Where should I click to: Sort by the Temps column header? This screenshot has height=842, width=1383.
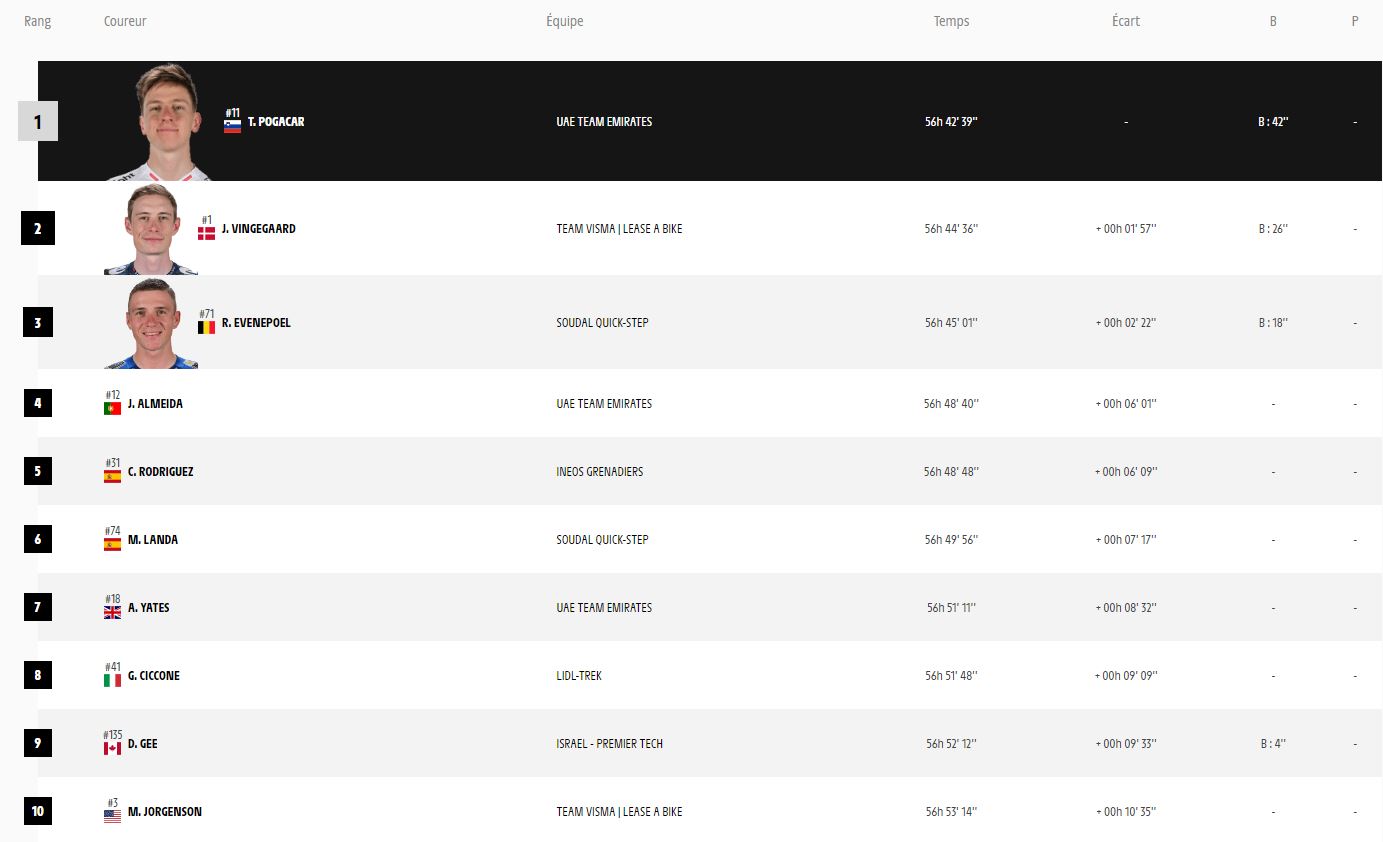pyautogui.click(x=951, y=21)
